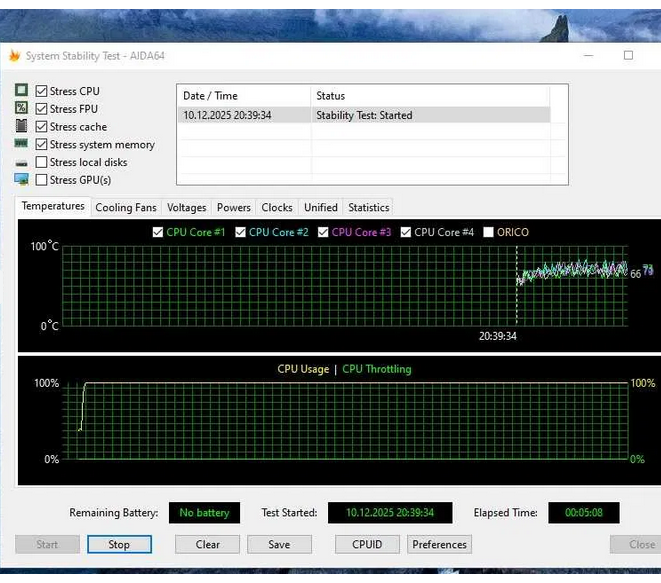Enable the ORICO temperature checkbox

489,232
